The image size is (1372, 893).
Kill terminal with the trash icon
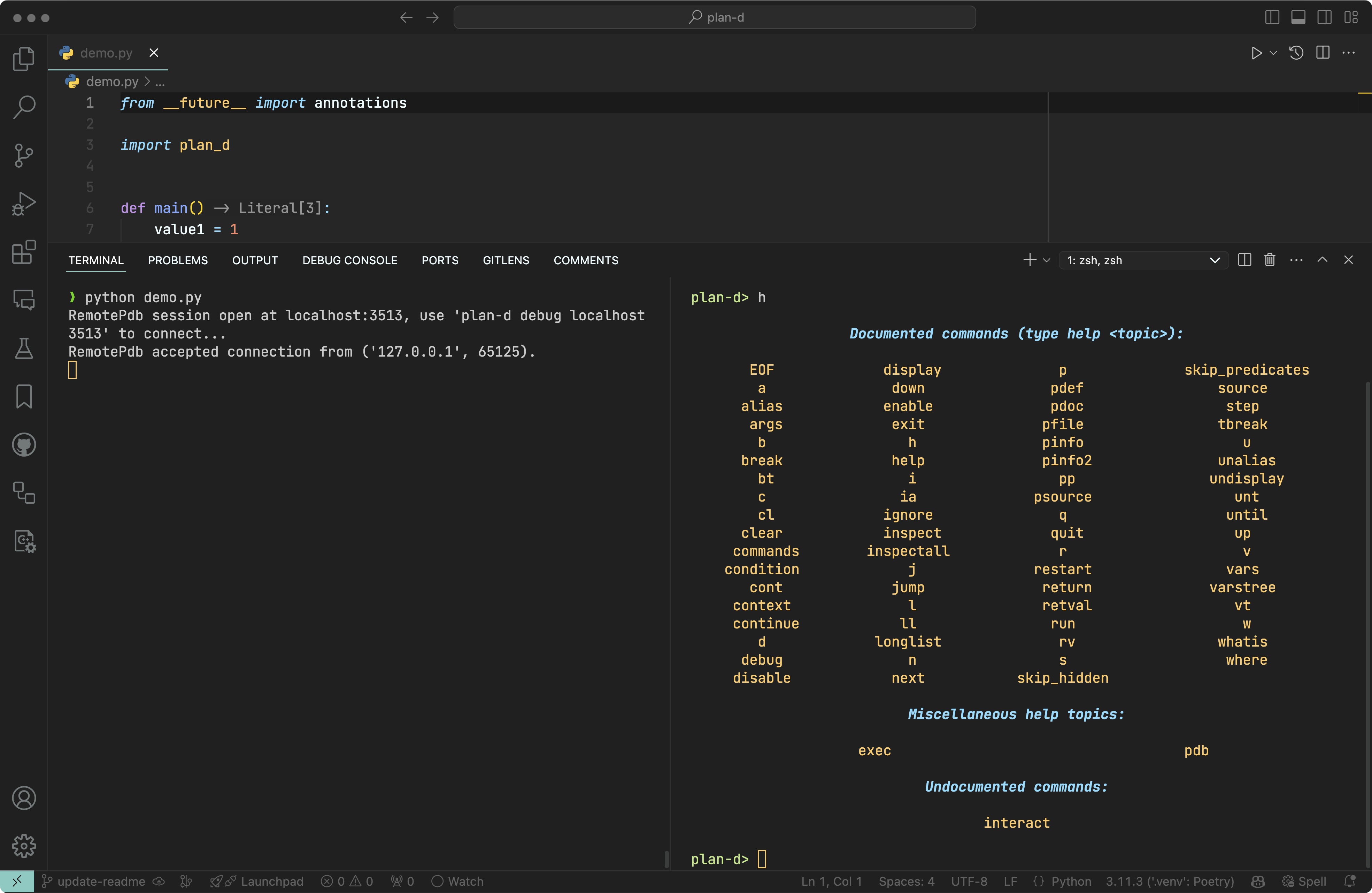coord(1269,260)
